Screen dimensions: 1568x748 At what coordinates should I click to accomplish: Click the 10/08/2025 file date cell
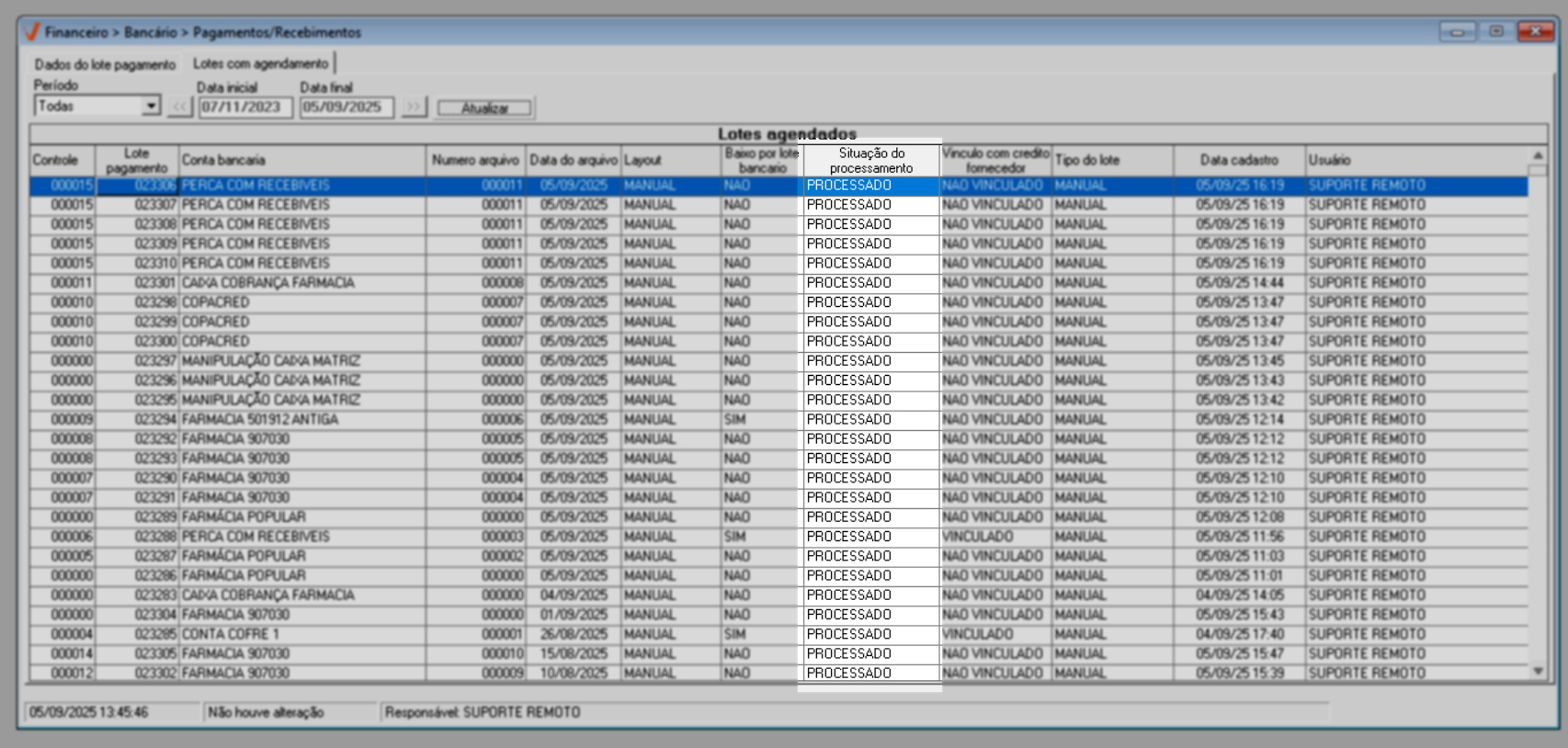coord(574,673)
